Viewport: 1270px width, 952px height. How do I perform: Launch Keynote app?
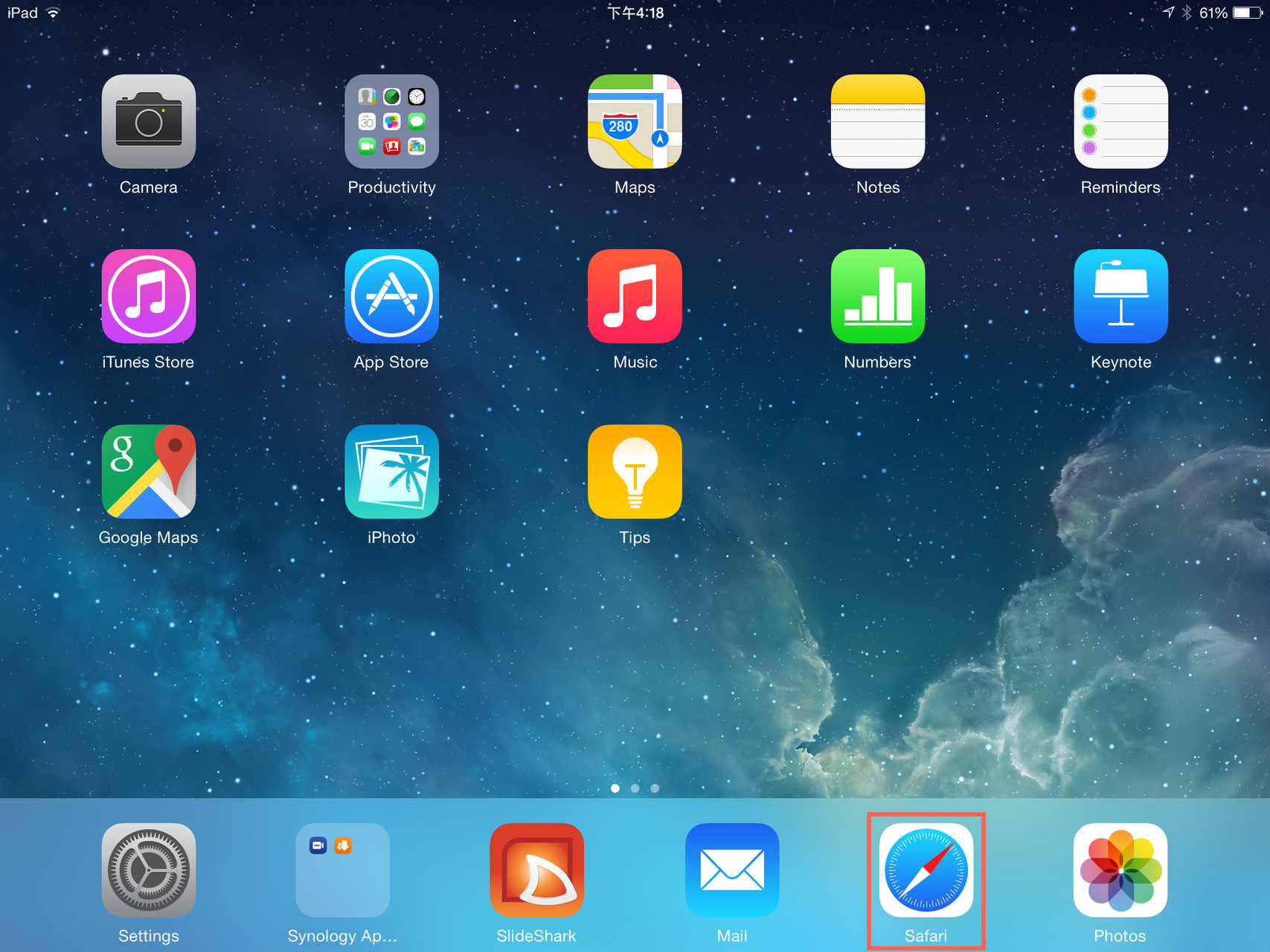click(1120, 296)
